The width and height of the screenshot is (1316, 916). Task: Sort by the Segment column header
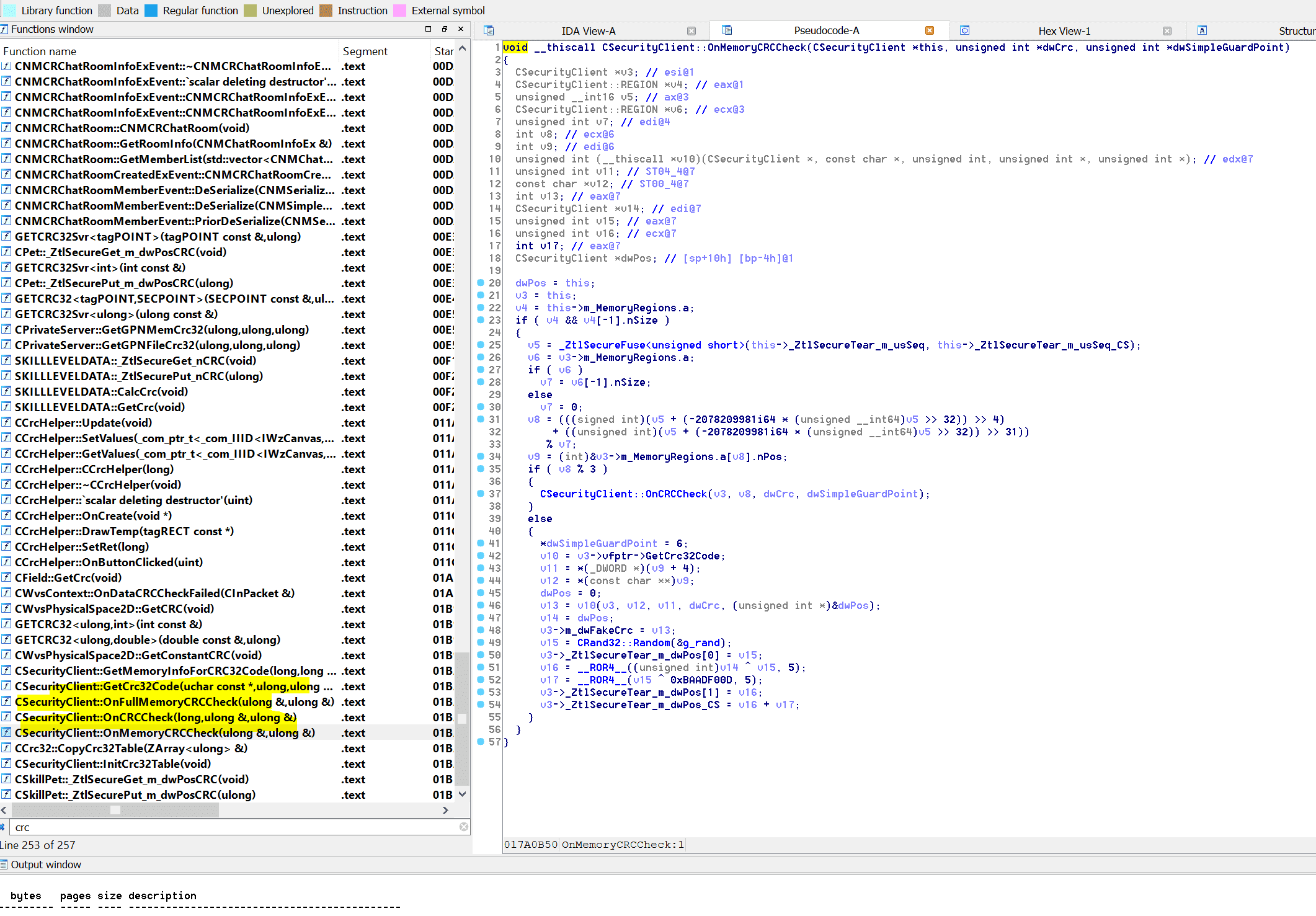[x=385, y=51]
